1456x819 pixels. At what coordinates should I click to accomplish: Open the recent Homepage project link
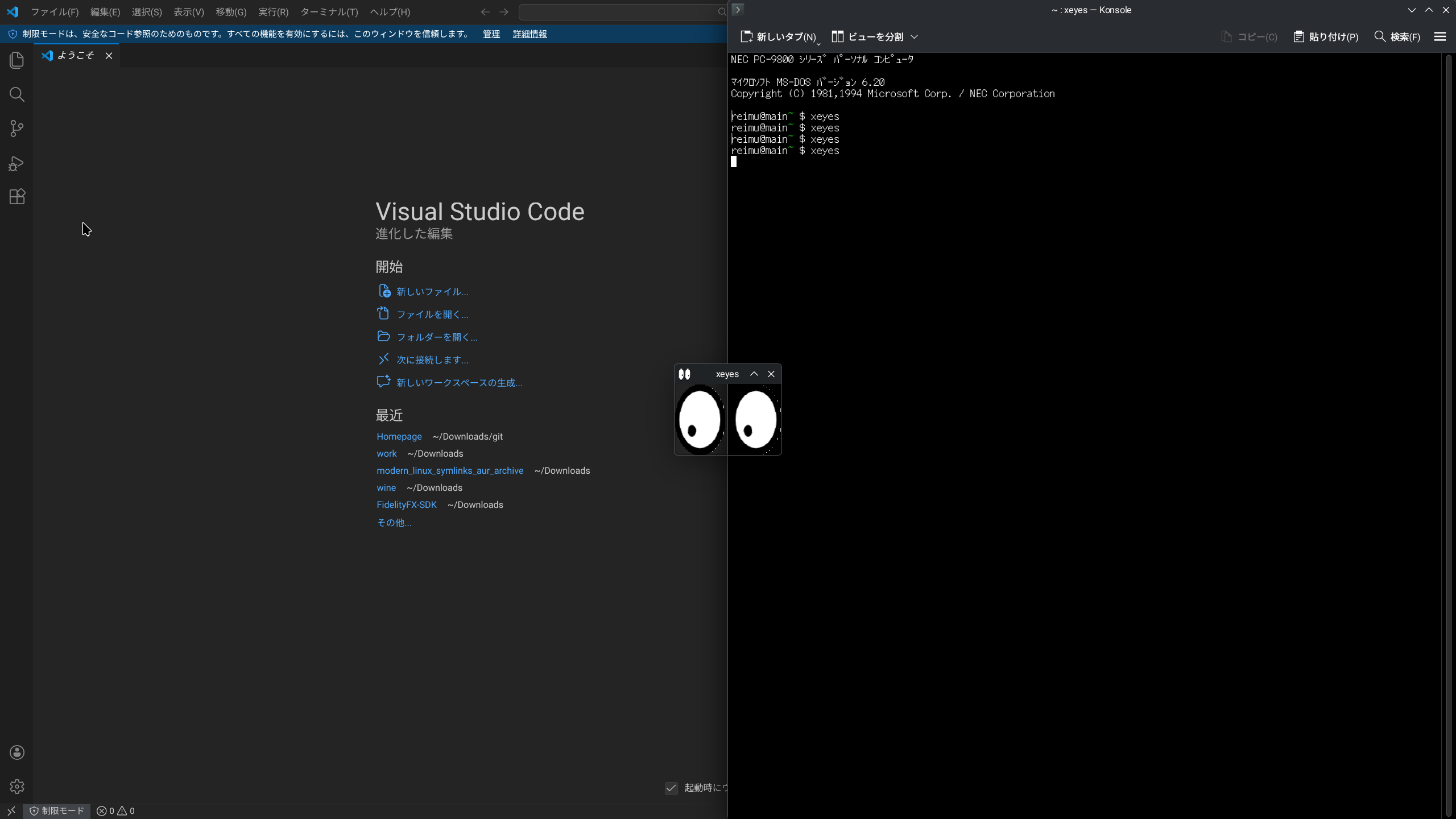click(399, 437)
